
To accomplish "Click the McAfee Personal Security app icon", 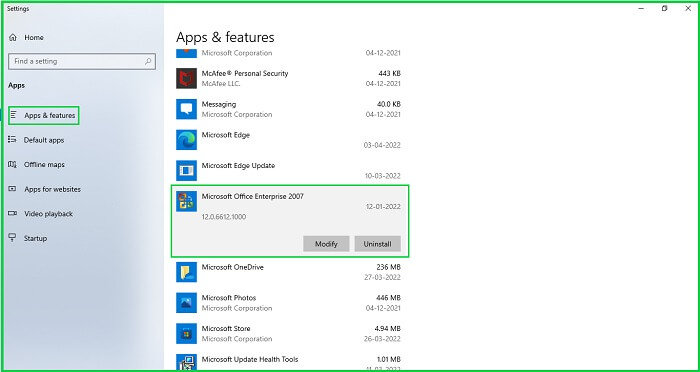I will [186, 79].
